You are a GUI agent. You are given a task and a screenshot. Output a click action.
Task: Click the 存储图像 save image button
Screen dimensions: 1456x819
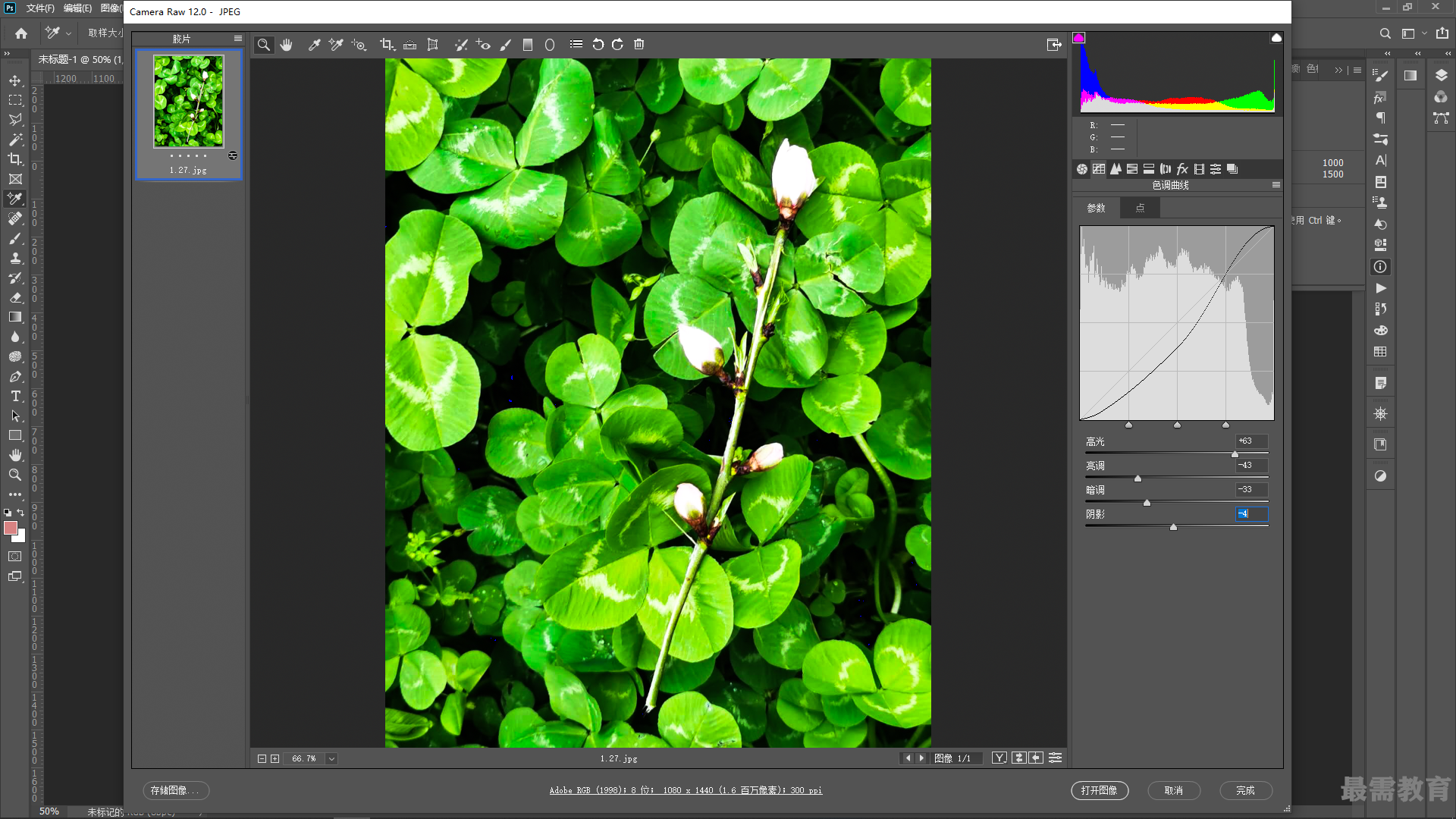click(x=176, y=790)
